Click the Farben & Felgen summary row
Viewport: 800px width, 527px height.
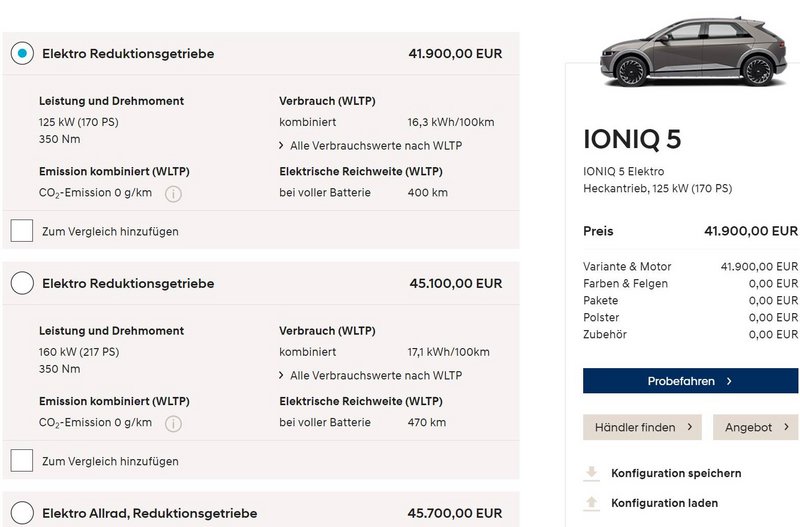pos(690,284)
